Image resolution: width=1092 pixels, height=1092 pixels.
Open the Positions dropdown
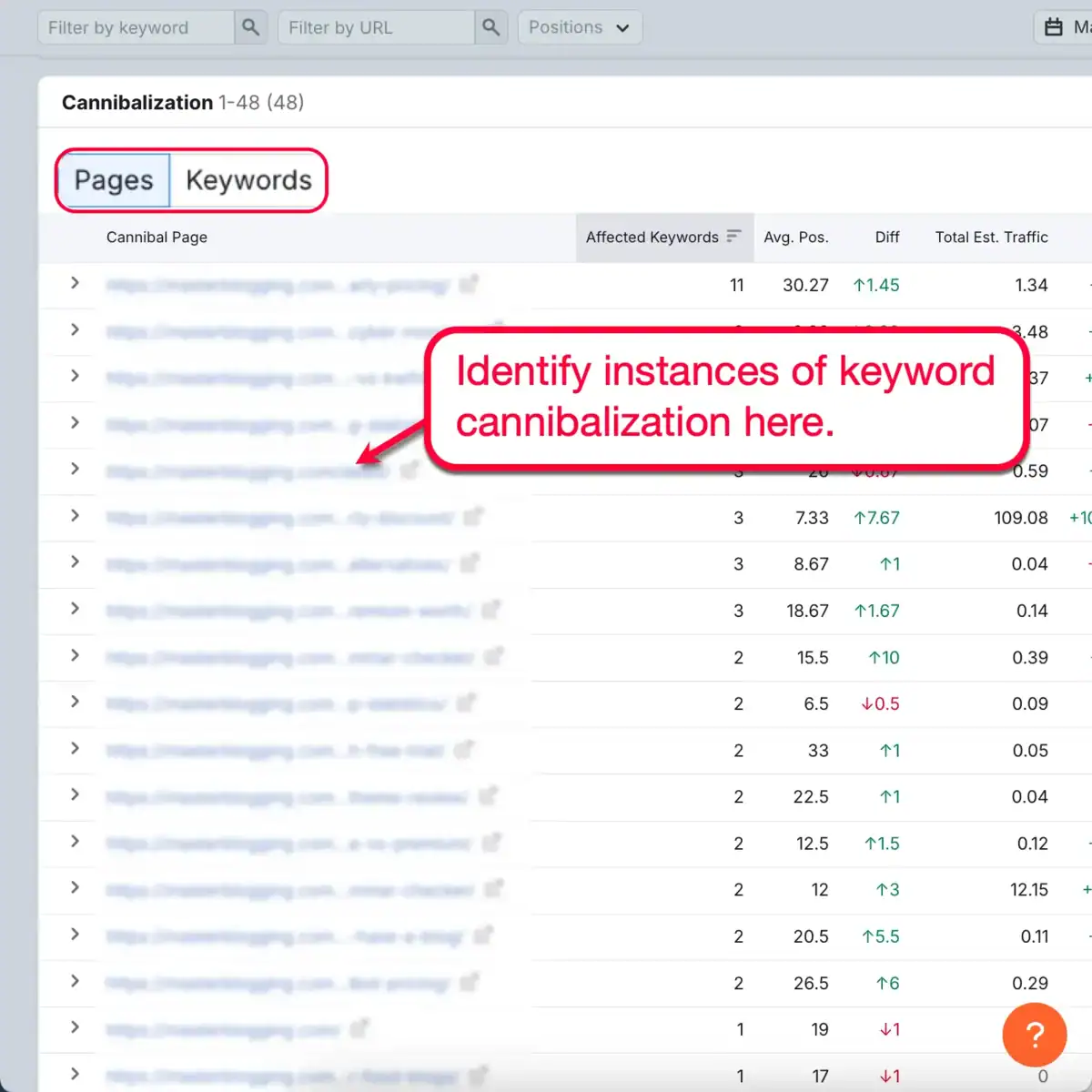tap(580, 27)
